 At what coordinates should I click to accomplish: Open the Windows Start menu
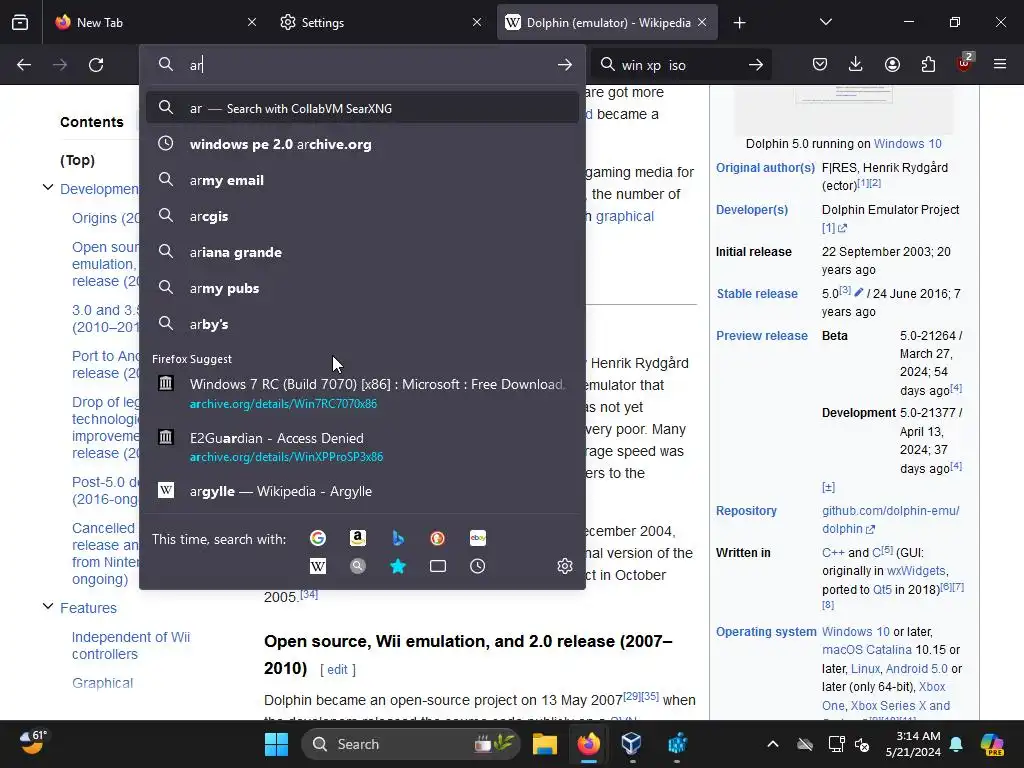coord(276,744)
